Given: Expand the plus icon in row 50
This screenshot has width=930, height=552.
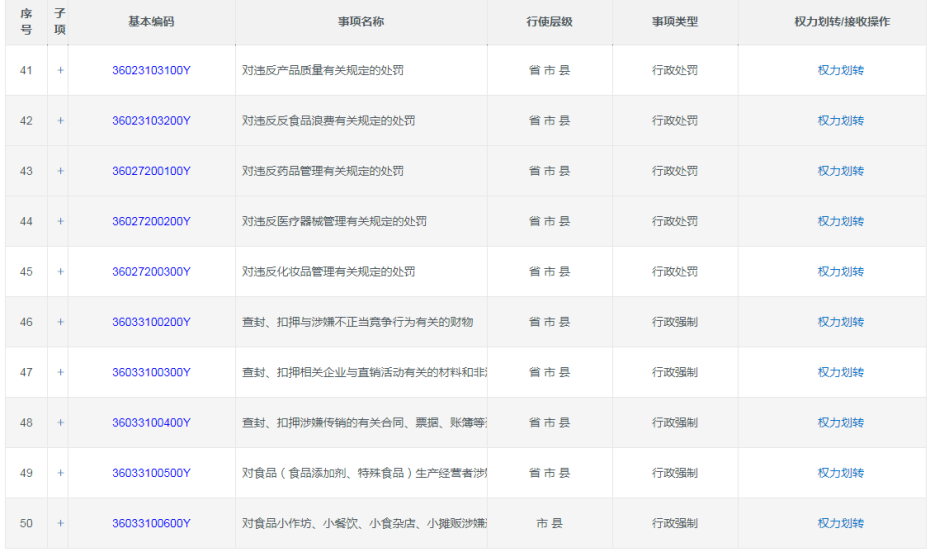Looking at the screenshot, I should tap(60, 523).
